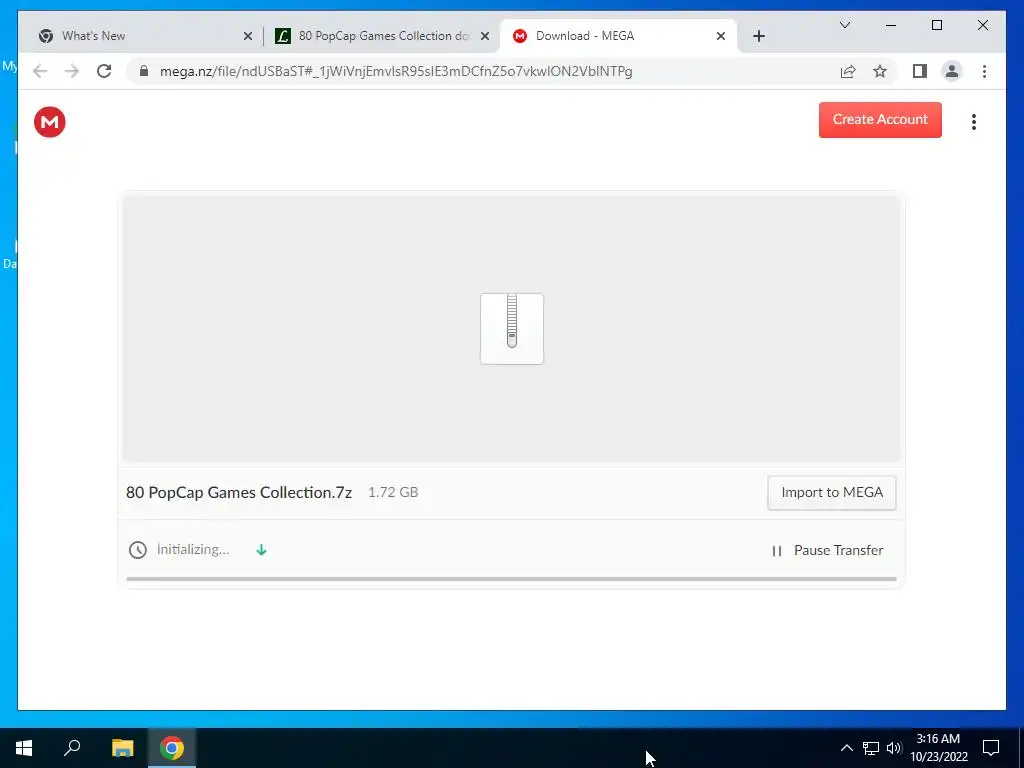Reload the MEGA page

tap(104, 71)
